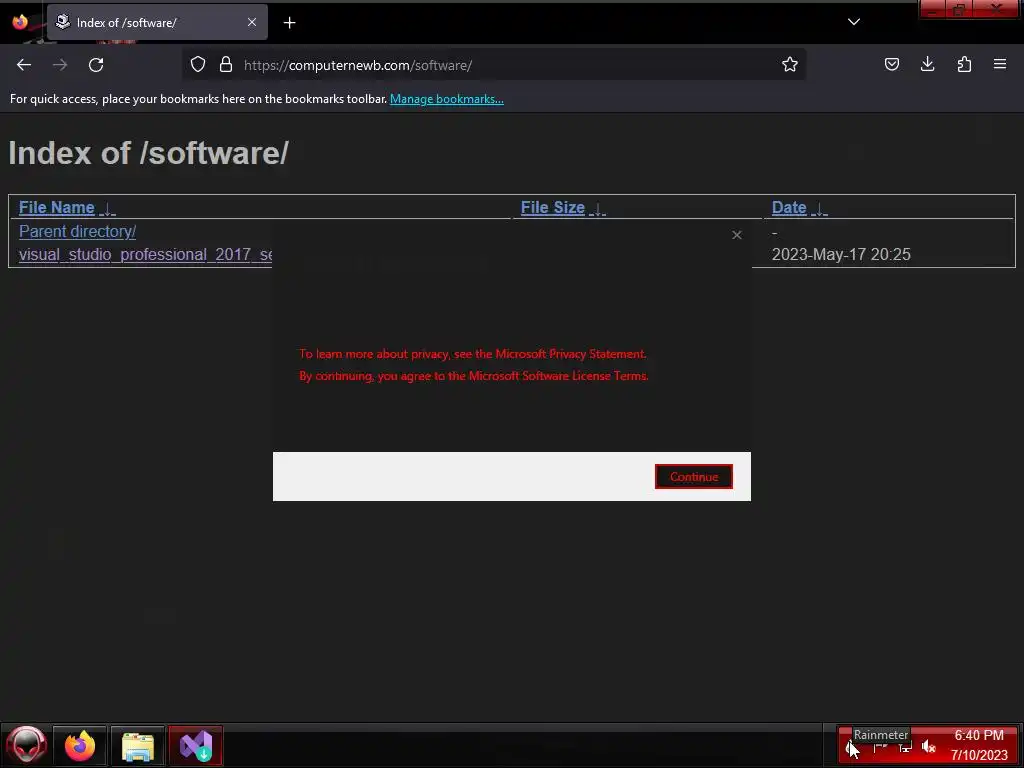Open the Parent directory link
This screenshot has width=1024, height=768.
78,232
